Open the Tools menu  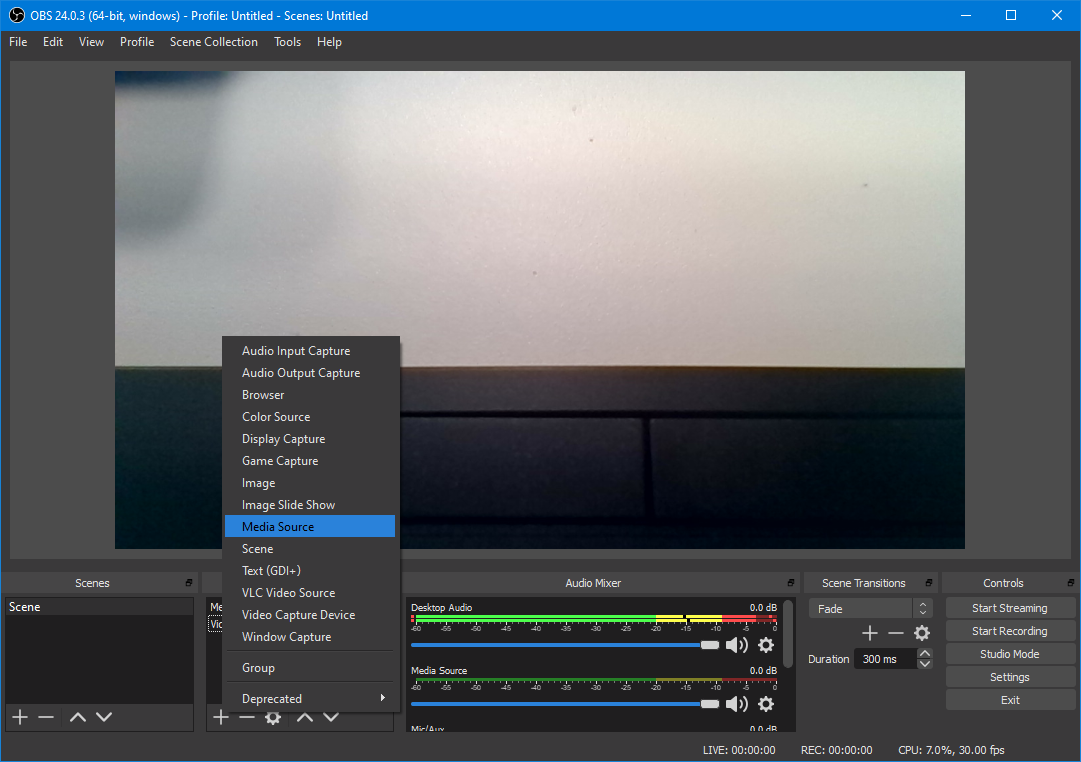coord(287,42)
